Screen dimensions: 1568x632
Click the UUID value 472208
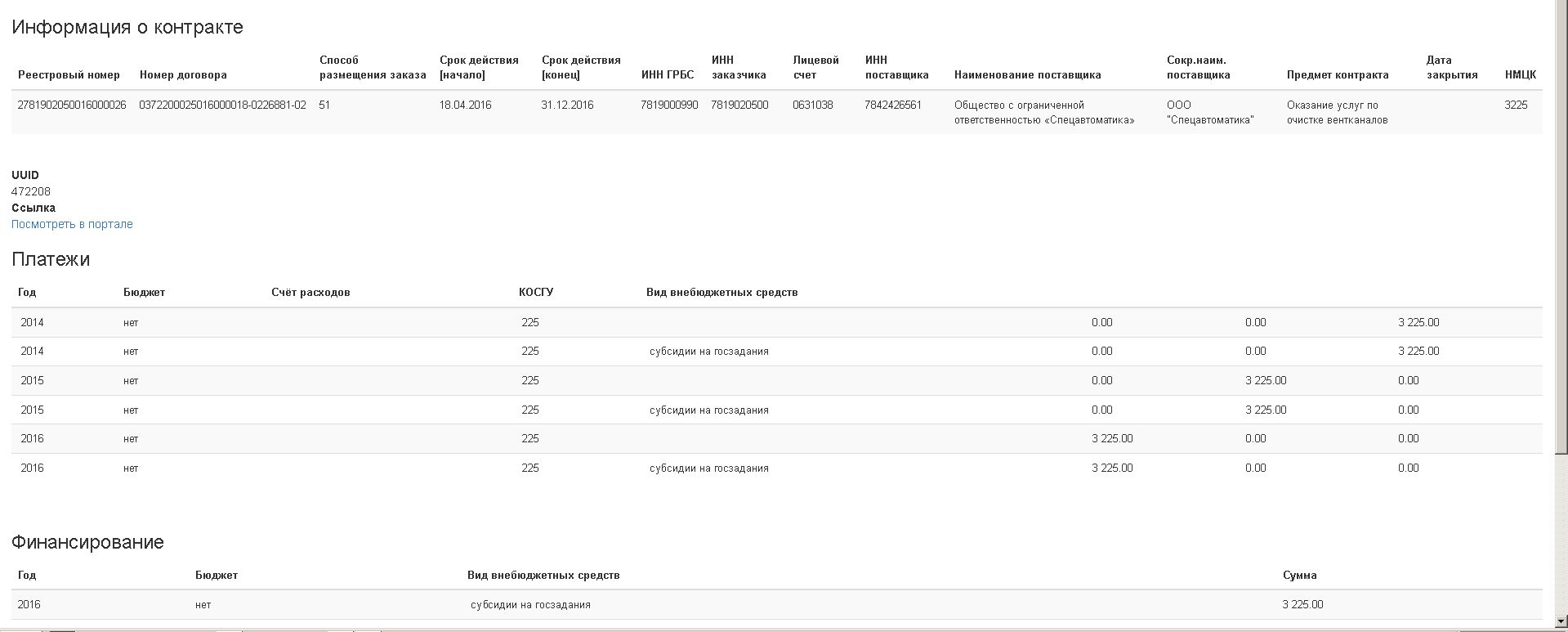(31, 191)
